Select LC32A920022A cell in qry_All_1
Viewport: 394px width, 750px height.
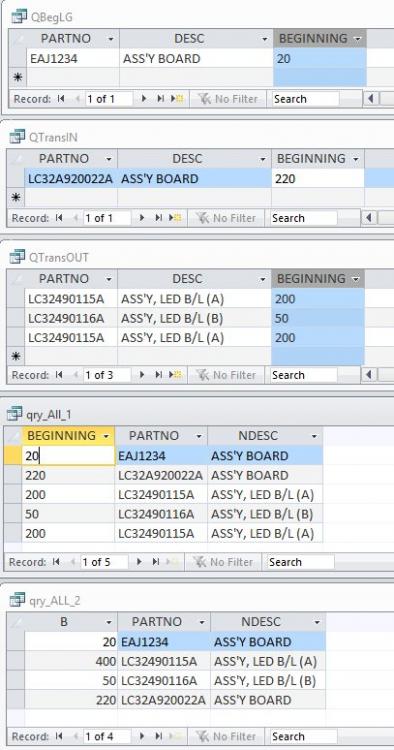(x=161, y=475)
